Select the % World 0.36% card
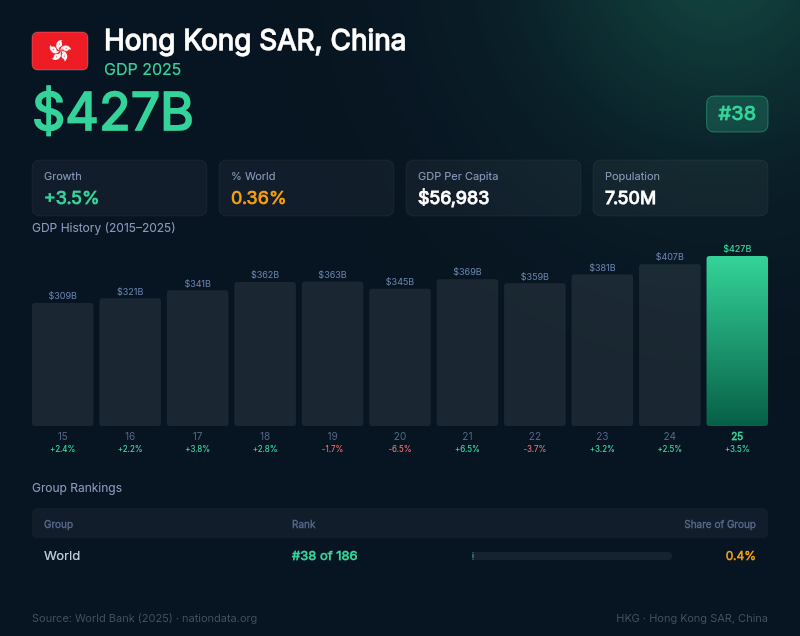 click(306, 188)
